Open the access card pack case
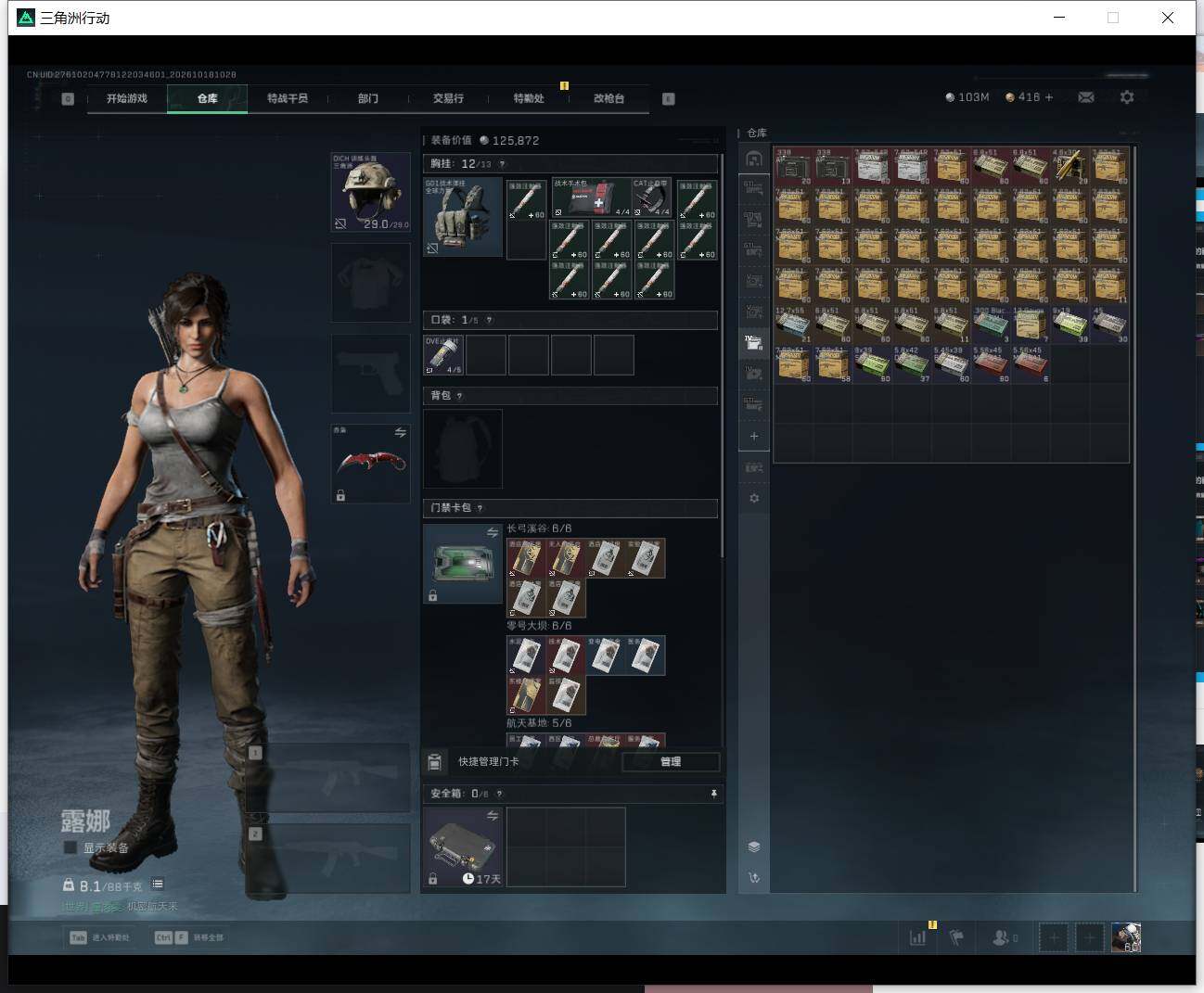Viewport: 1204px width, 993px height. 463,564
